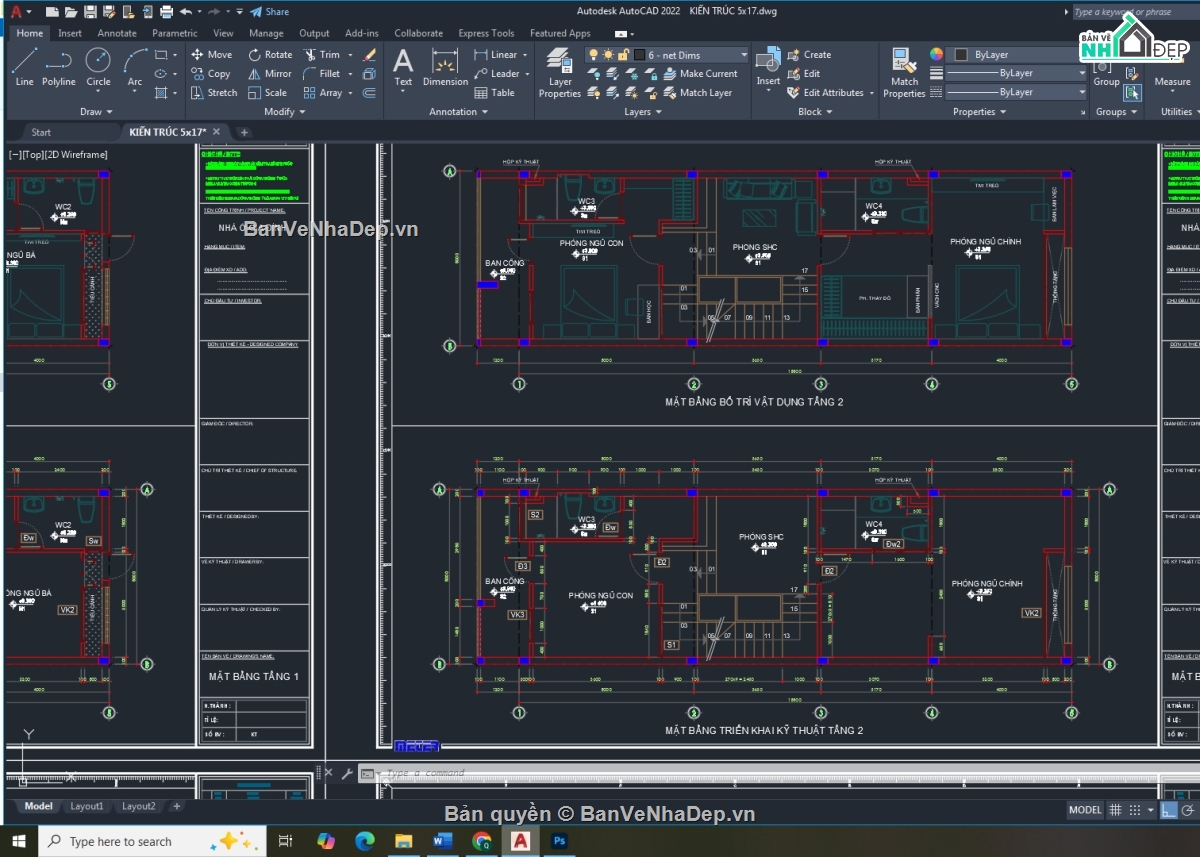Toggle MODEL space button in status bar

[1085, 810]
